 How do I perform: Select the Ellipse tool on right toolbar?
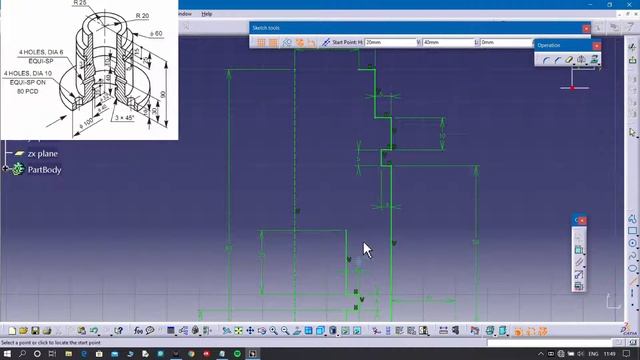tap(632, 268)
